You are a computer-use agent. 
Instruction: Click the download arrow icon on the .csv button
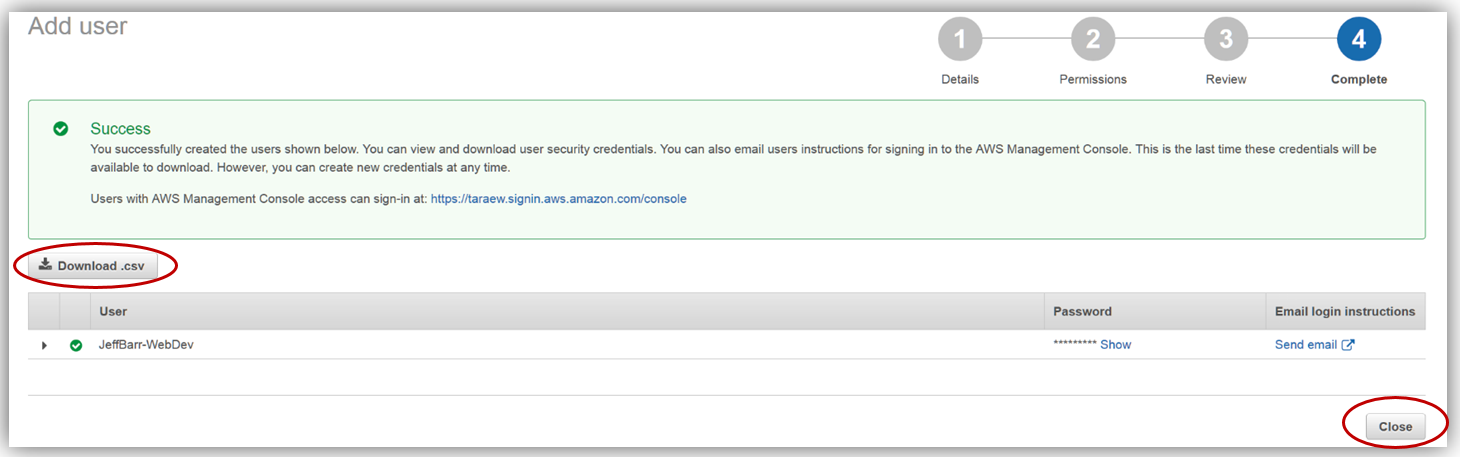point(45,265)
